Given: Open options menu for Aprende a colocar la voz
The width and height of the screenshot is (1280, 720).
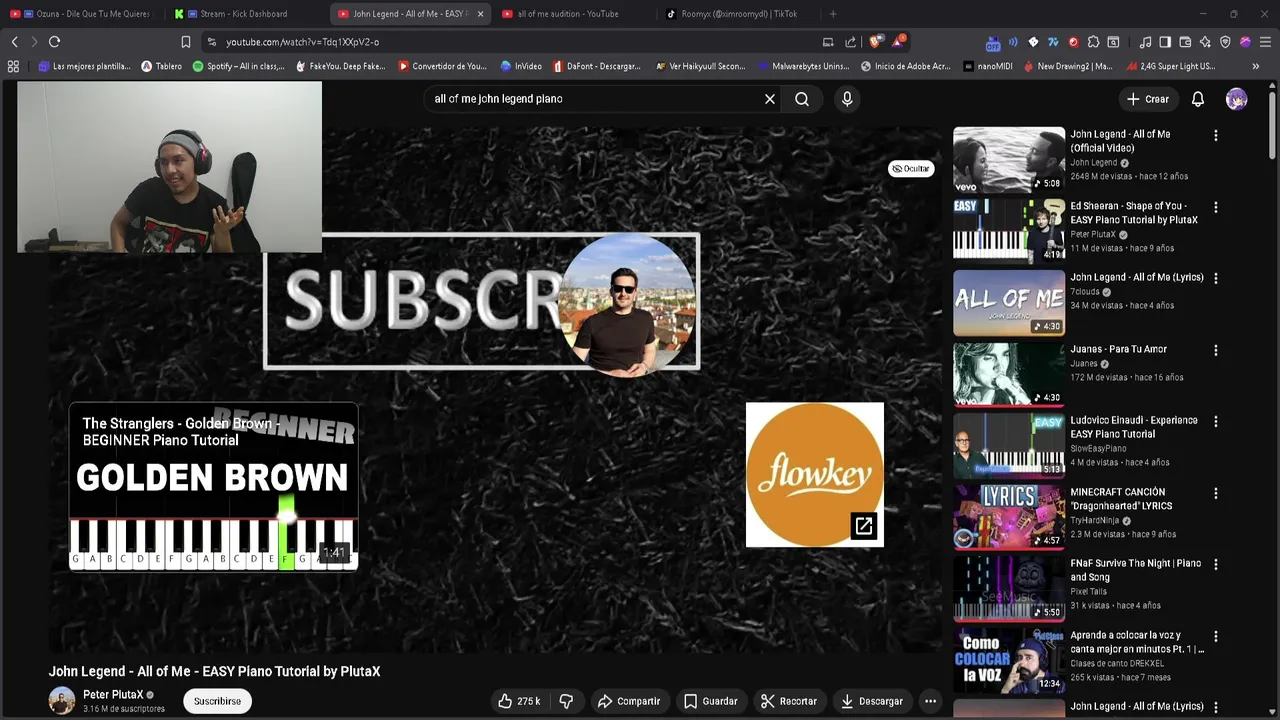Looking at the screenshot, I should (x=1216, y=636).
